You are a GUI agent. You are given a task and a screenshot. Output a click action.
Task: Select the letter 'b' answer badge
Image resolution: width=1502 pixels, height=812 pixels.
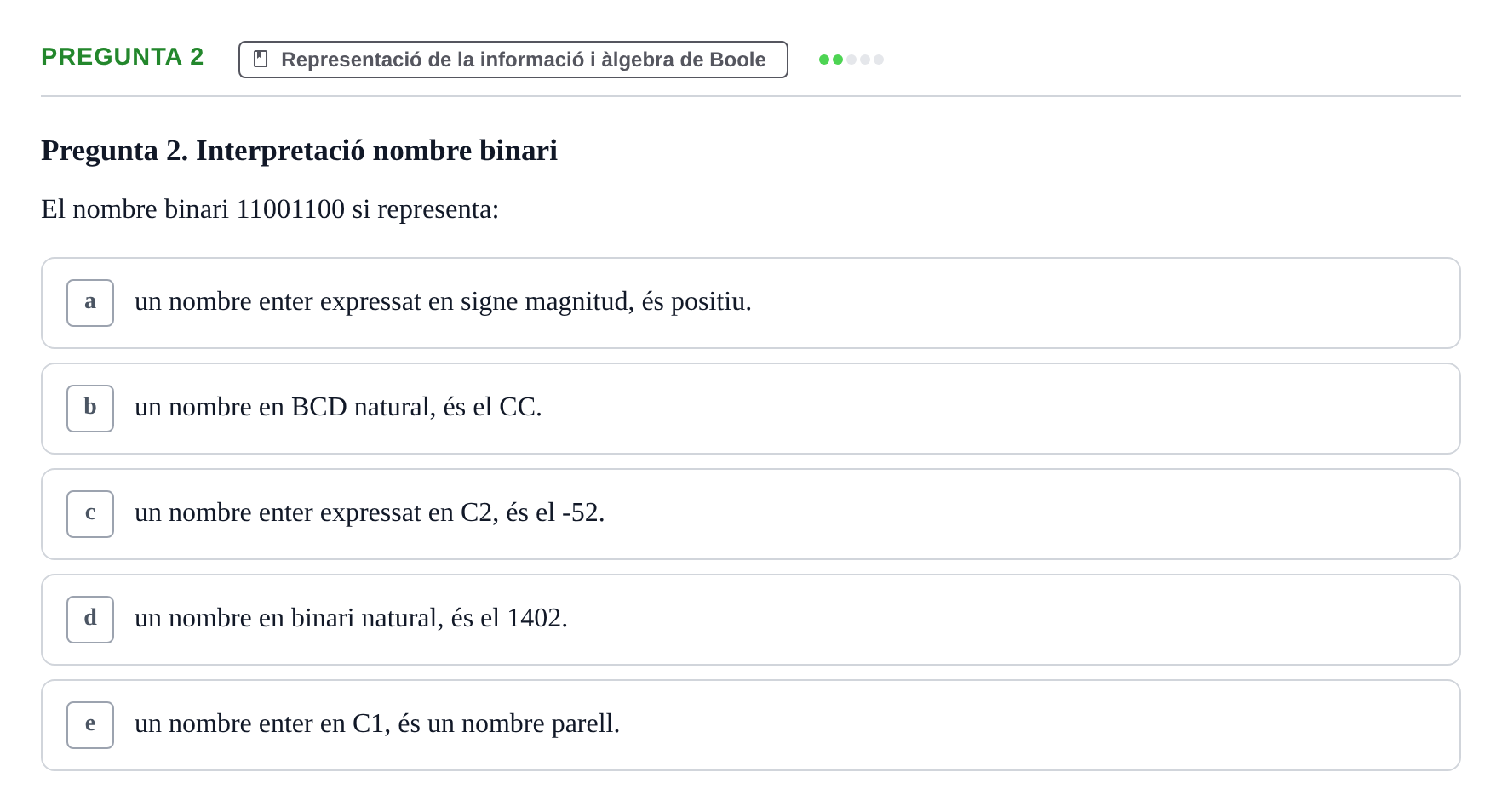pos(90,409)
